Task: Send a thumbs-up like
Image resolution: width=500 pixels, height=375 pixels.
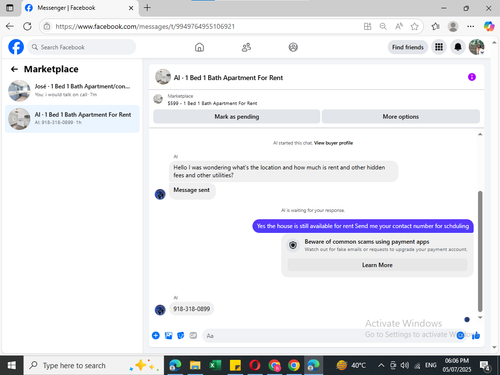Action: [476, 335]
